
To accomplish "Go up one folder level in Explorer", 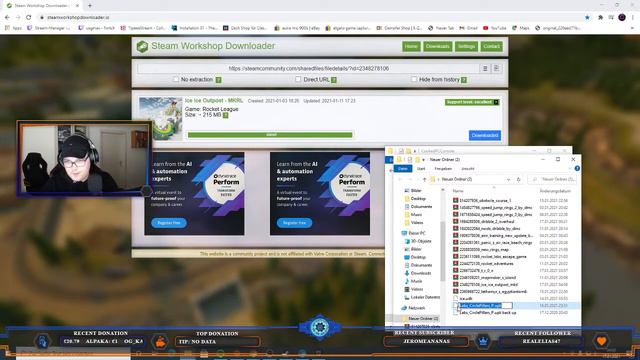I will (424, 179).
